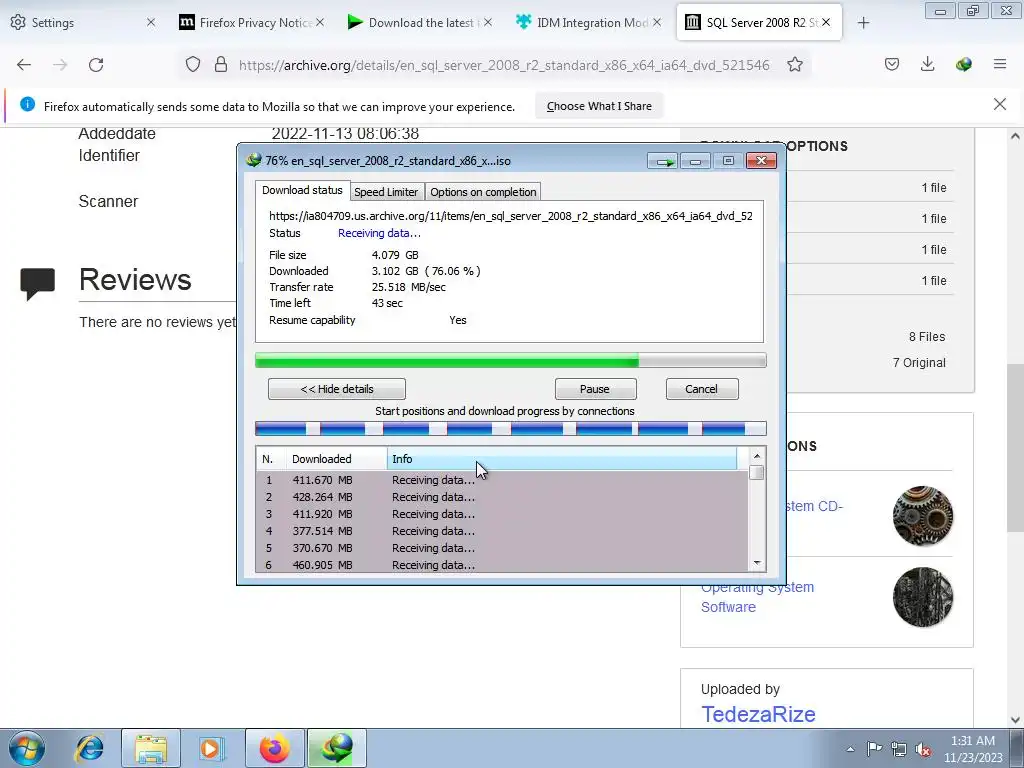The height and width of the screenshot is (768, 1024).
Task: Switch to Download the latest tab
Action: click(420, 22)
